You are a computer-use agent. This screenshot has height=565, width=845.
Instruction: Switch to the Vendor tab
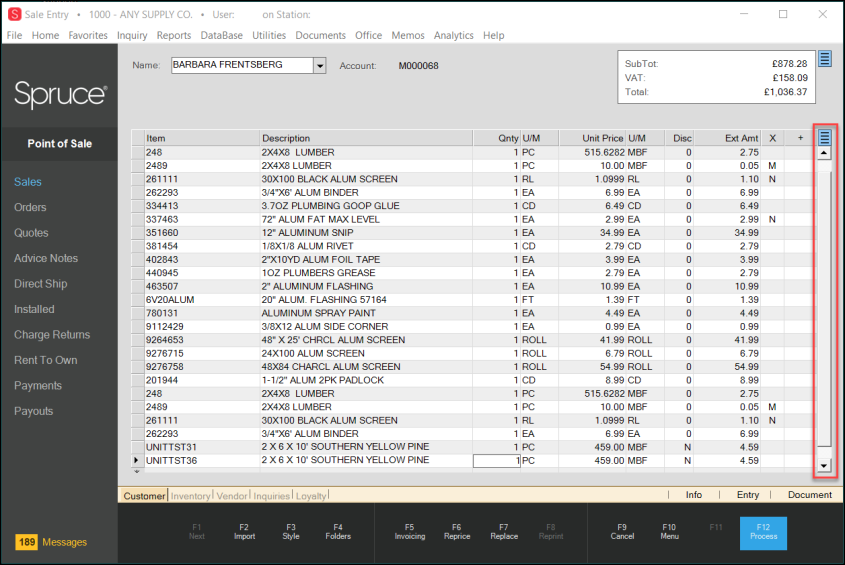pyautogui.click(x=232, y=495)
